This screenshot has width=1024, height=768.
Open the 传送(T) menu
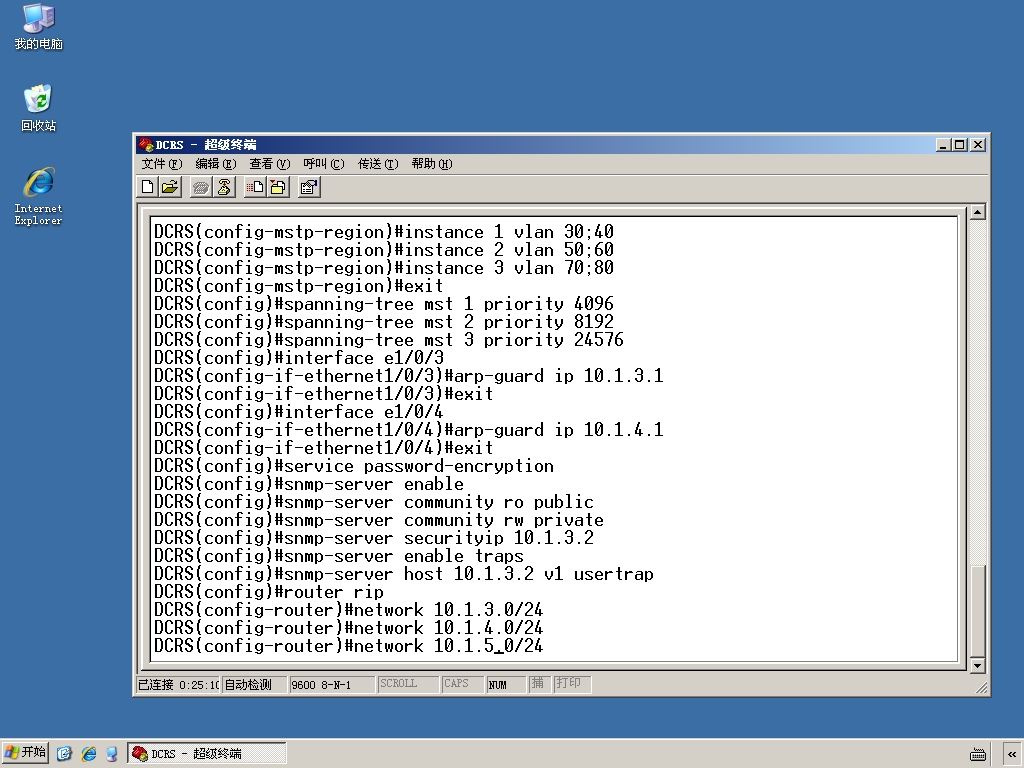pos(377,164)
